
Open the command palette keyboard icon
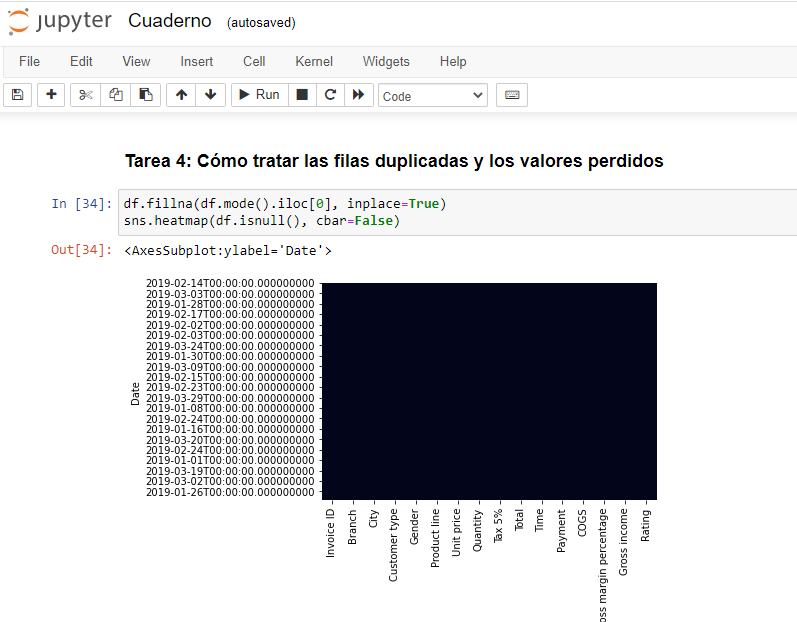(512, 95)
